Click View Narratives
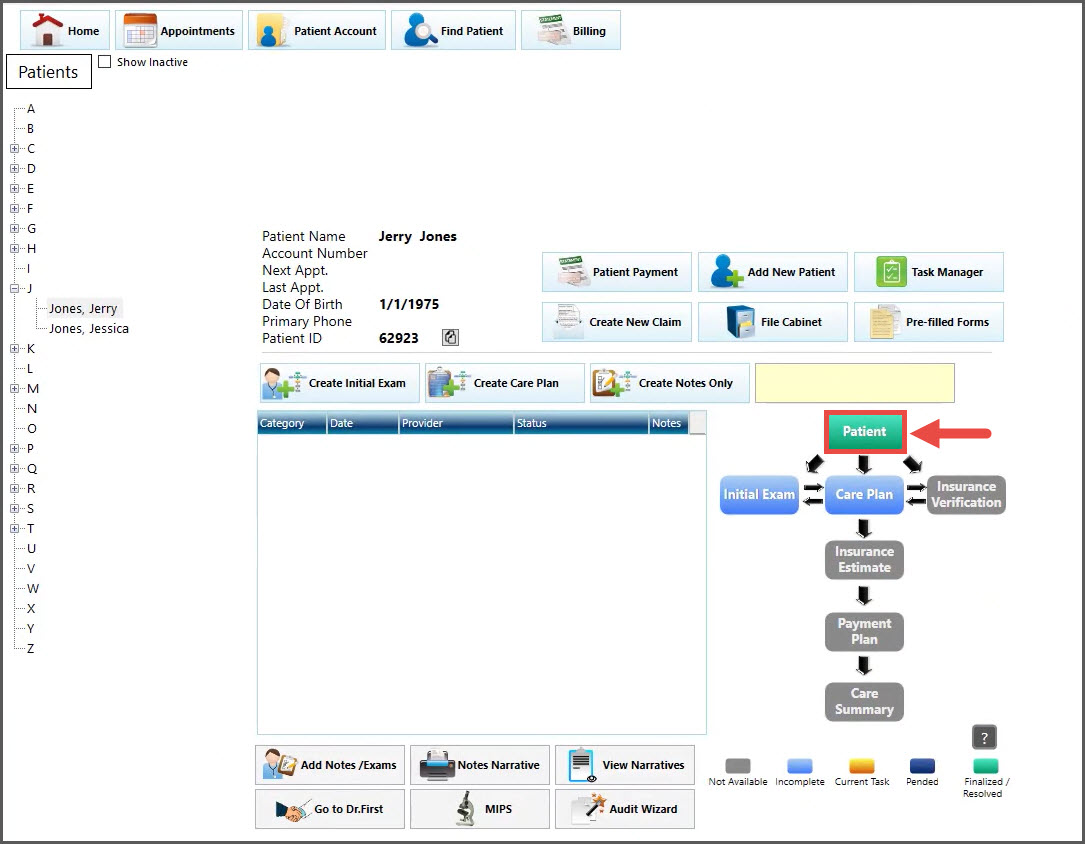Screen dimensions: 1085x844 (625, 764)
